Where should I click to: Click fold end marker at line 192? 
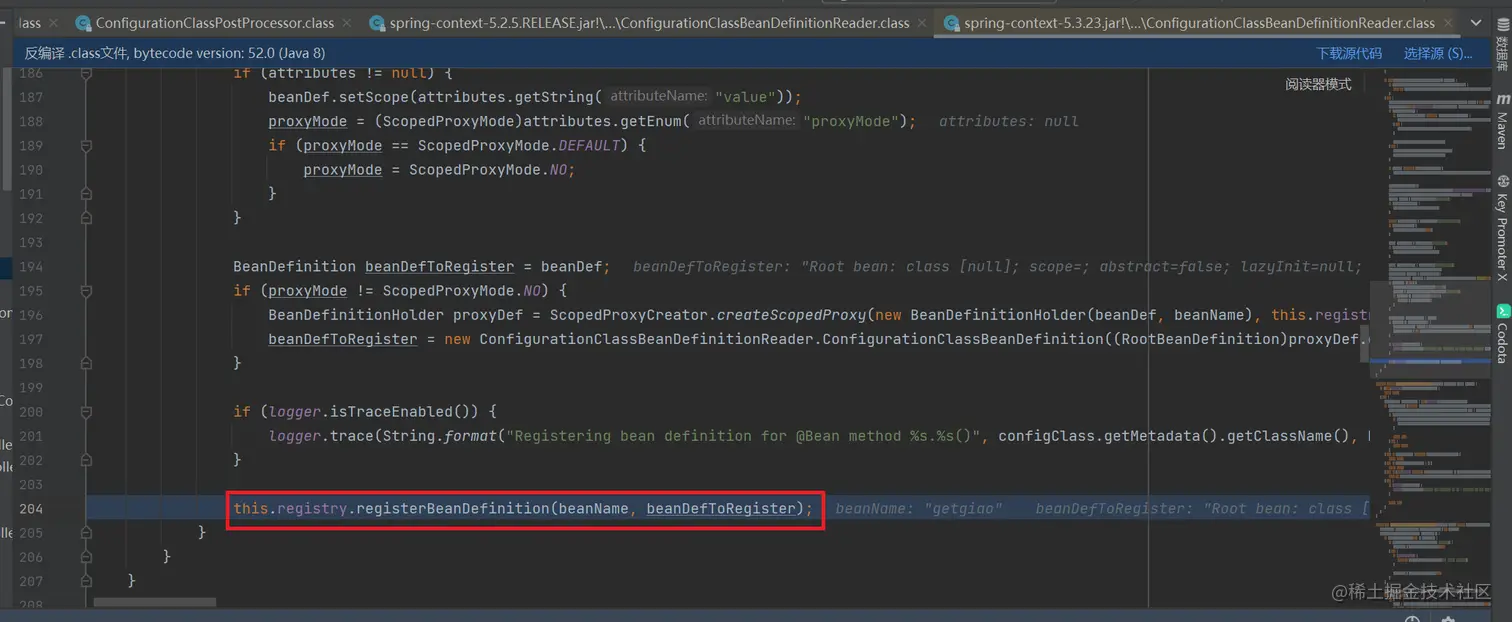(86, 218)
